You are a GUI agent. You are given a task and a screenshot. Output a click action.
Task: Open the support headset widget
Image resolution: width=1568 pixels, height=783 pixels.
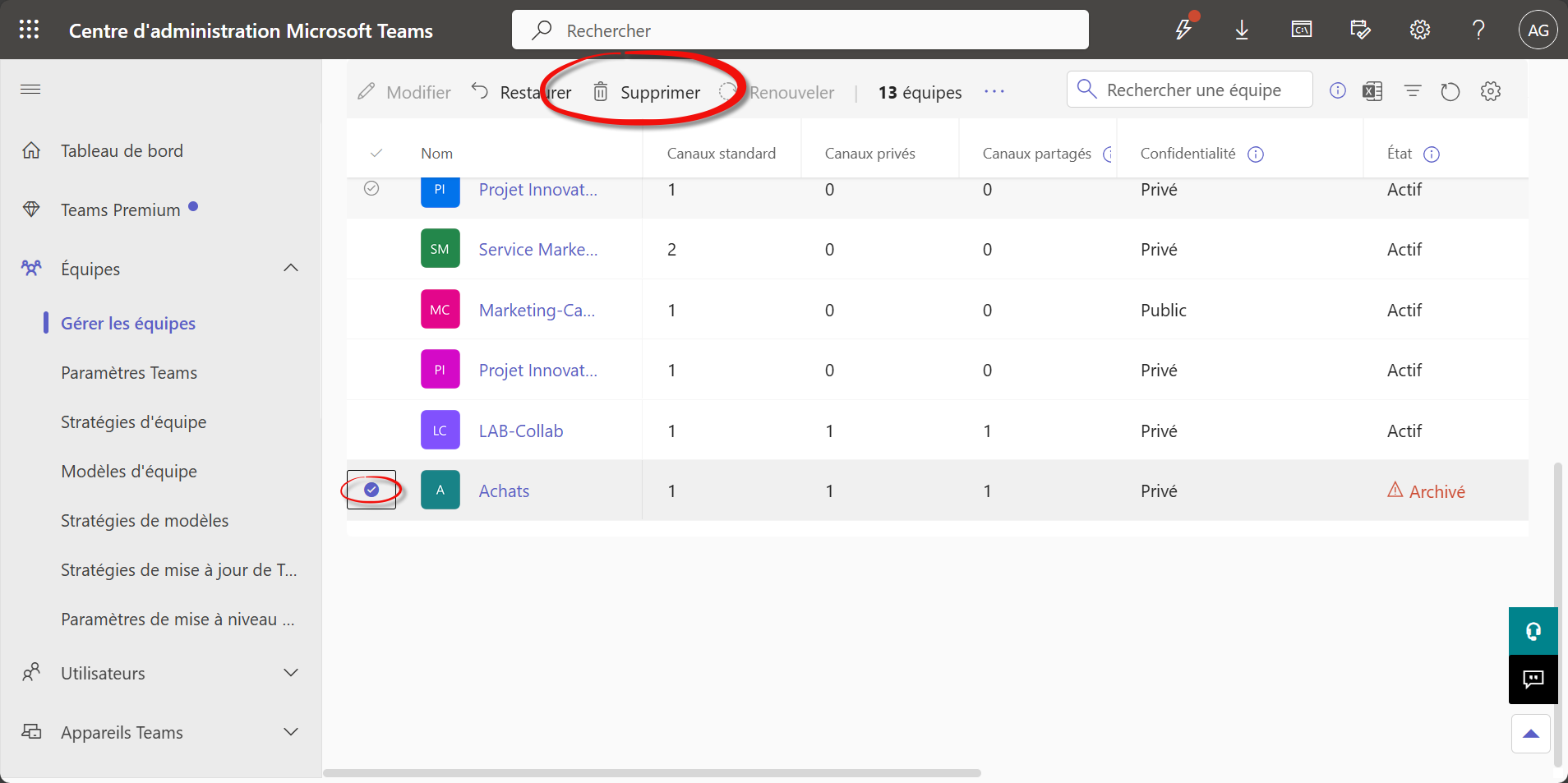coord(1533,631)
